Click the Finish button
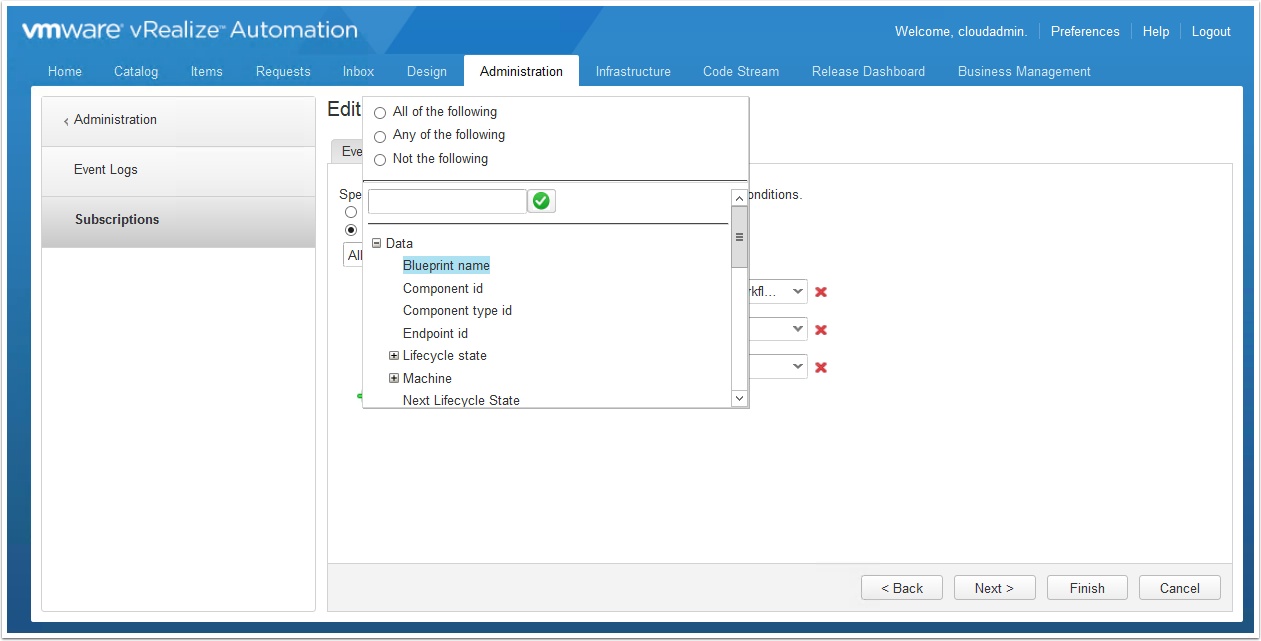Viewport: 1261px width, 641px height. pyautogui.click(x=1087, y=588)
